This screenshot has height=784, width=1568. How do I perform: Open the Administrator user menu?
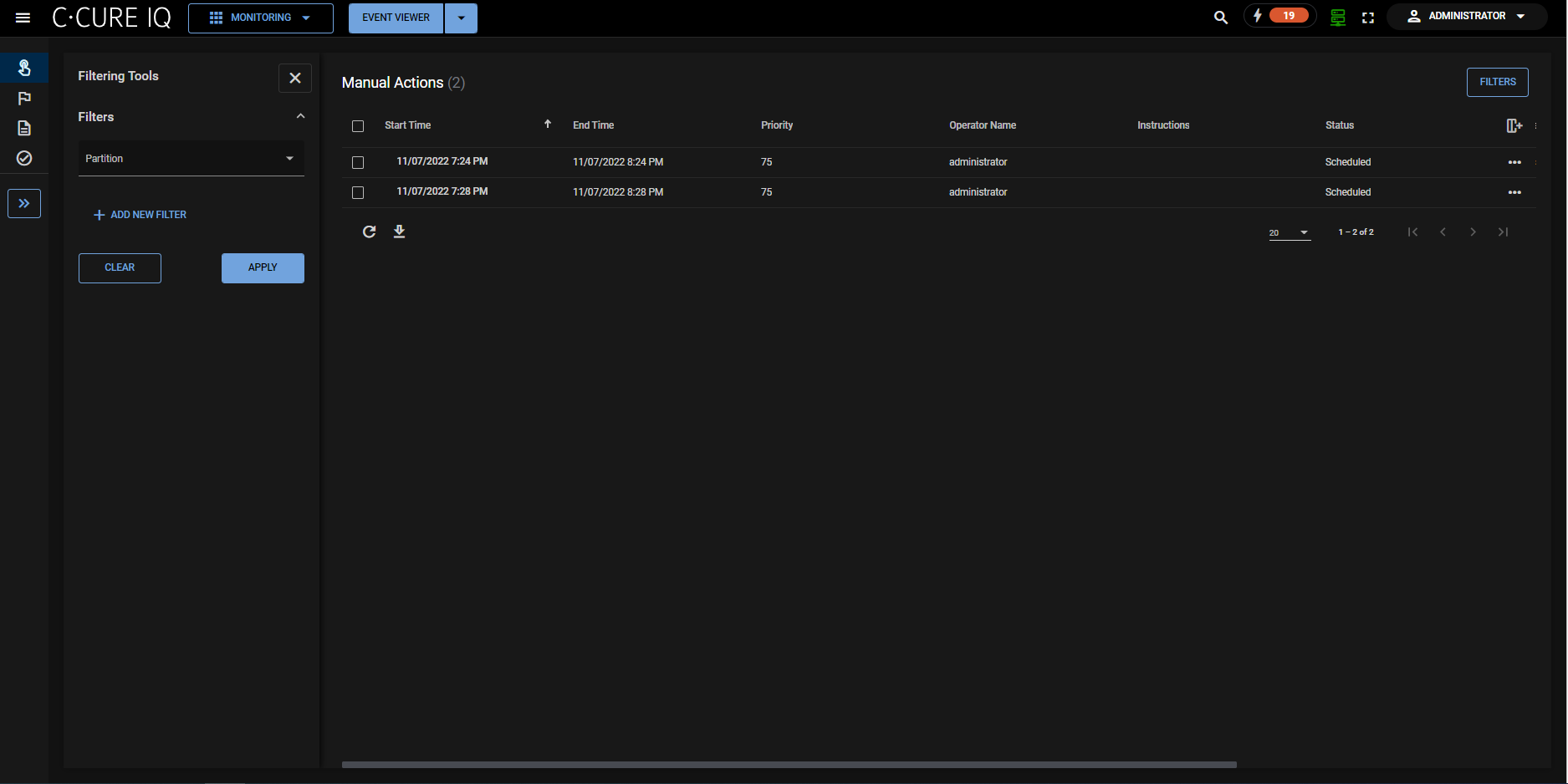pyautogui.click(x=1467, y=16)
